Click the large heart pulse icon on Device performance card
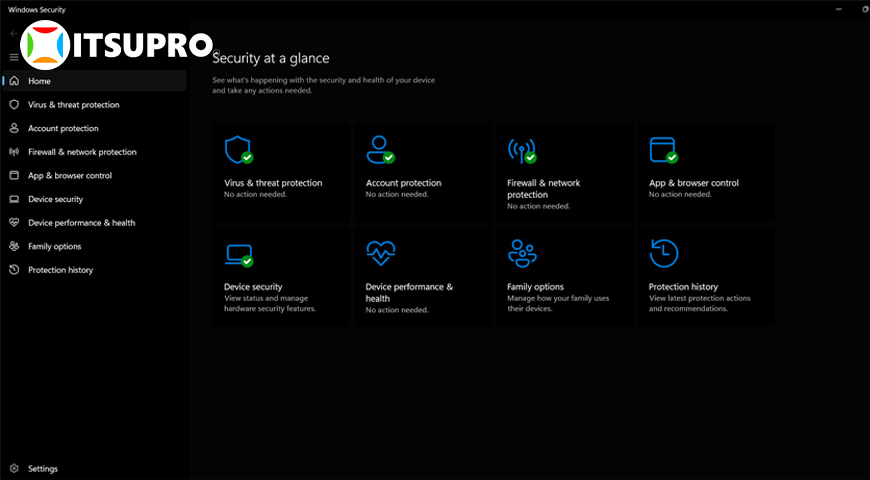Screen dimensions: 870x480 click(x=381, y=254)
